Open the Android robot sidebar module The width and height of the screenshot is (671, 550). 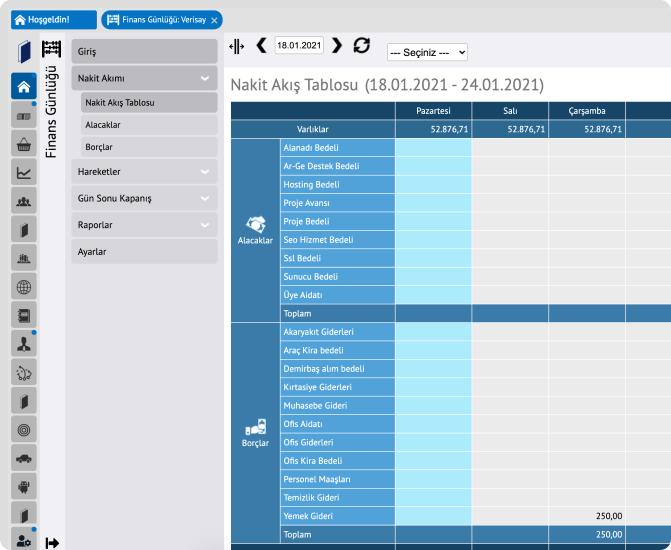pos(24,487)
